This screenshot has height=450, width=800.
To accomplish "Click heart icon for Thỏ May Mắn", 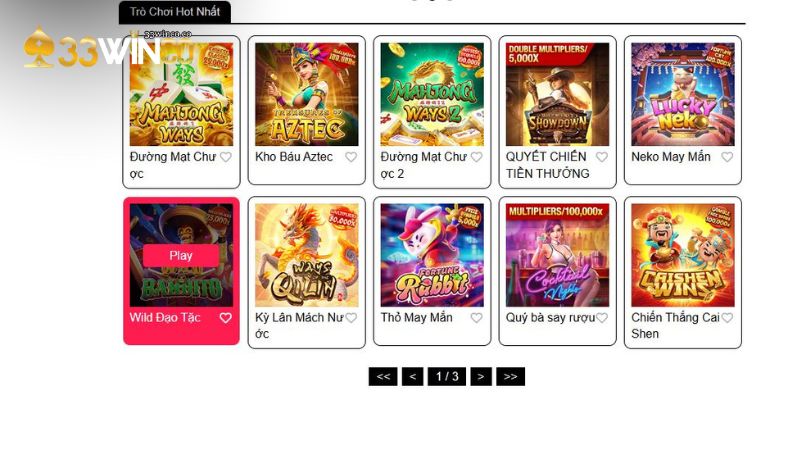I will [x=477, y=318].
